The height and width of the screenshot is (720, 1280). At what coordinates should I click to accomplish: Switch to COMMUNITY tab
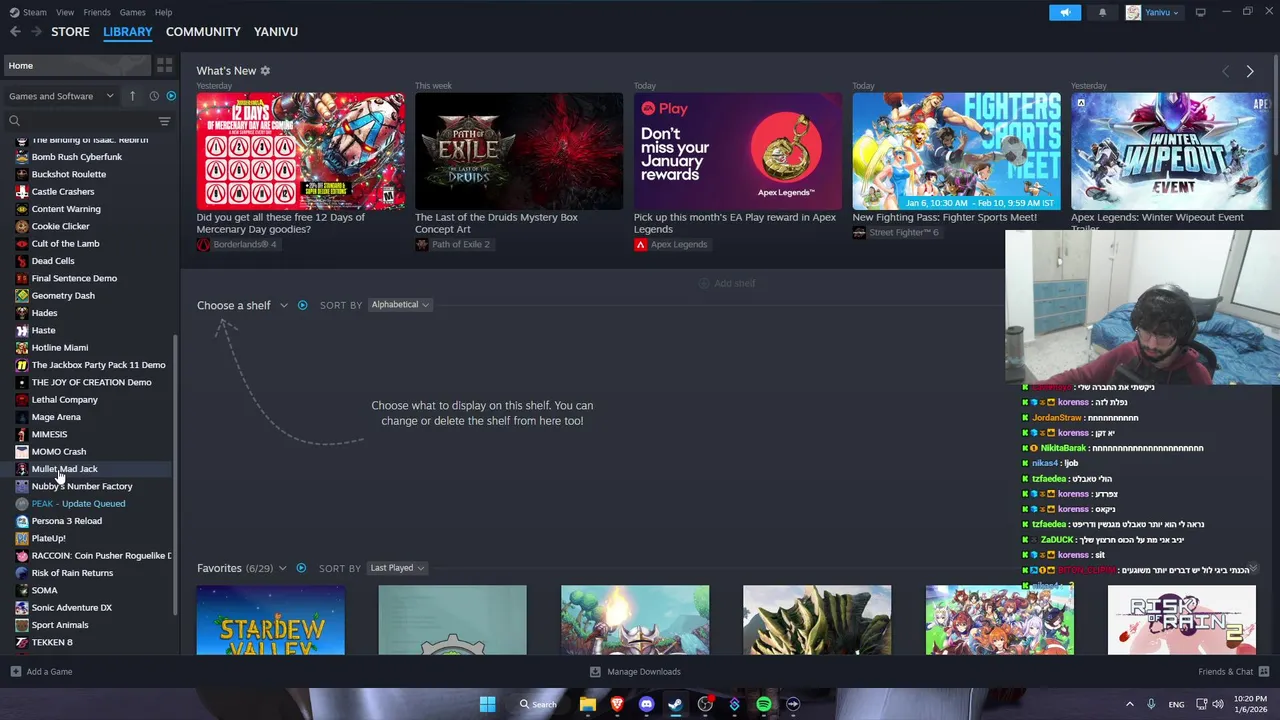(203, 32)
